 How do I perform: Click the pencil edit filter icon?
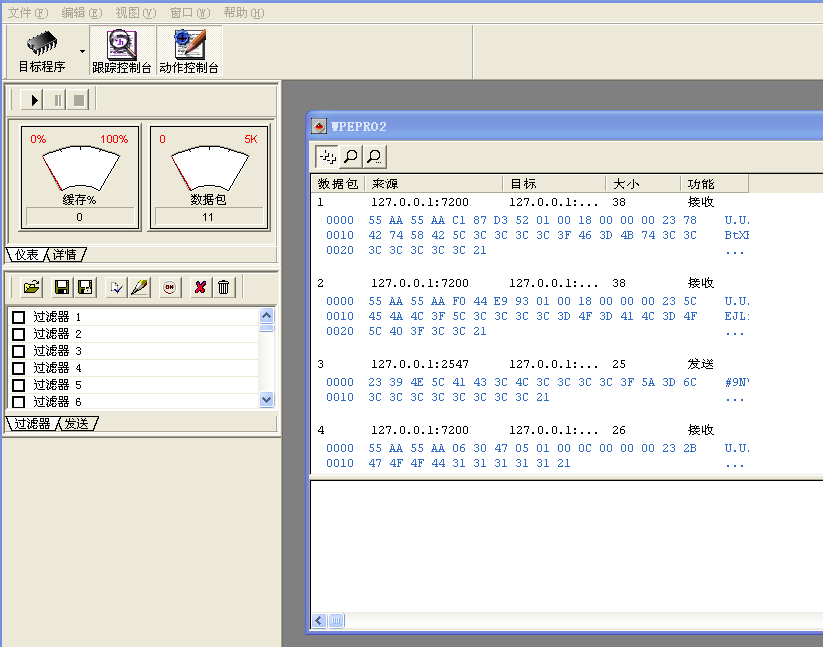[x=140, y=287]
